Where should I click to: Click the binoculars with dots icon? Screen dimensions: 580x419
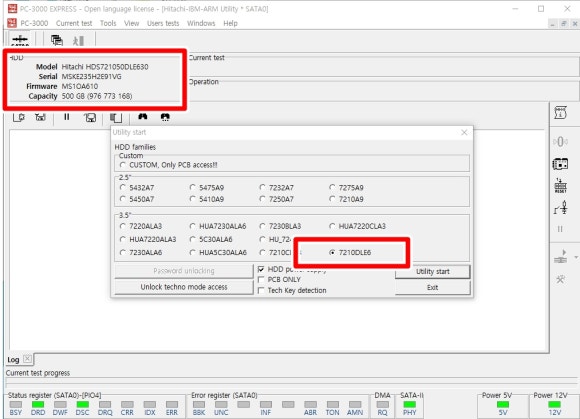165,117
